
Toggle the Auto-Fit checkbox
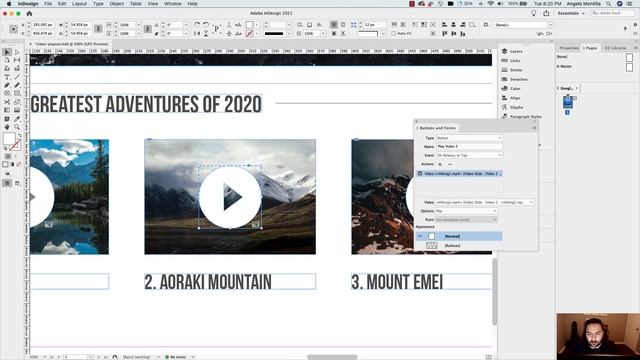point(394,33)
